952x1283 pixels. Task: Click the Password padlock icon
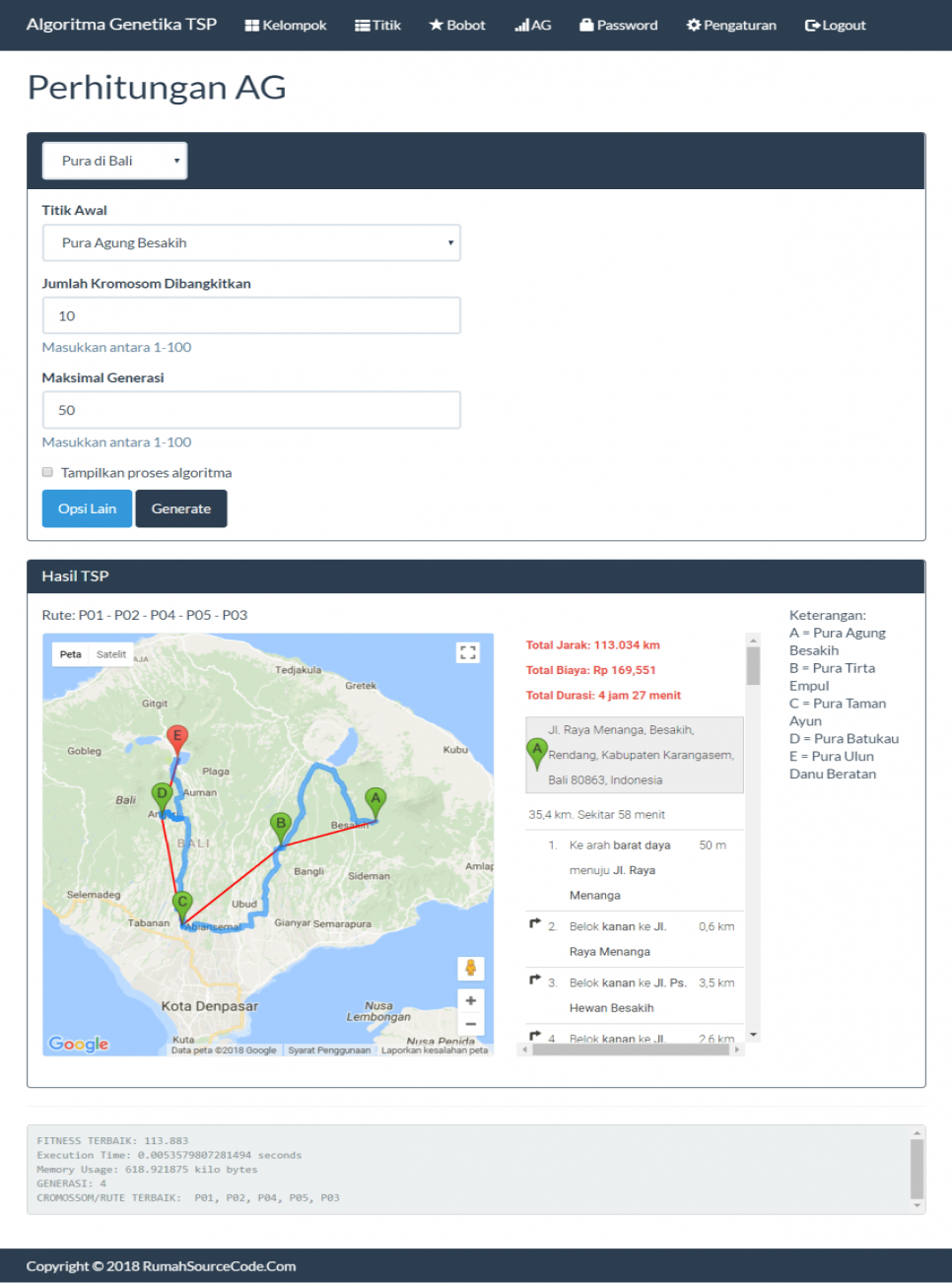pos(585,25)
